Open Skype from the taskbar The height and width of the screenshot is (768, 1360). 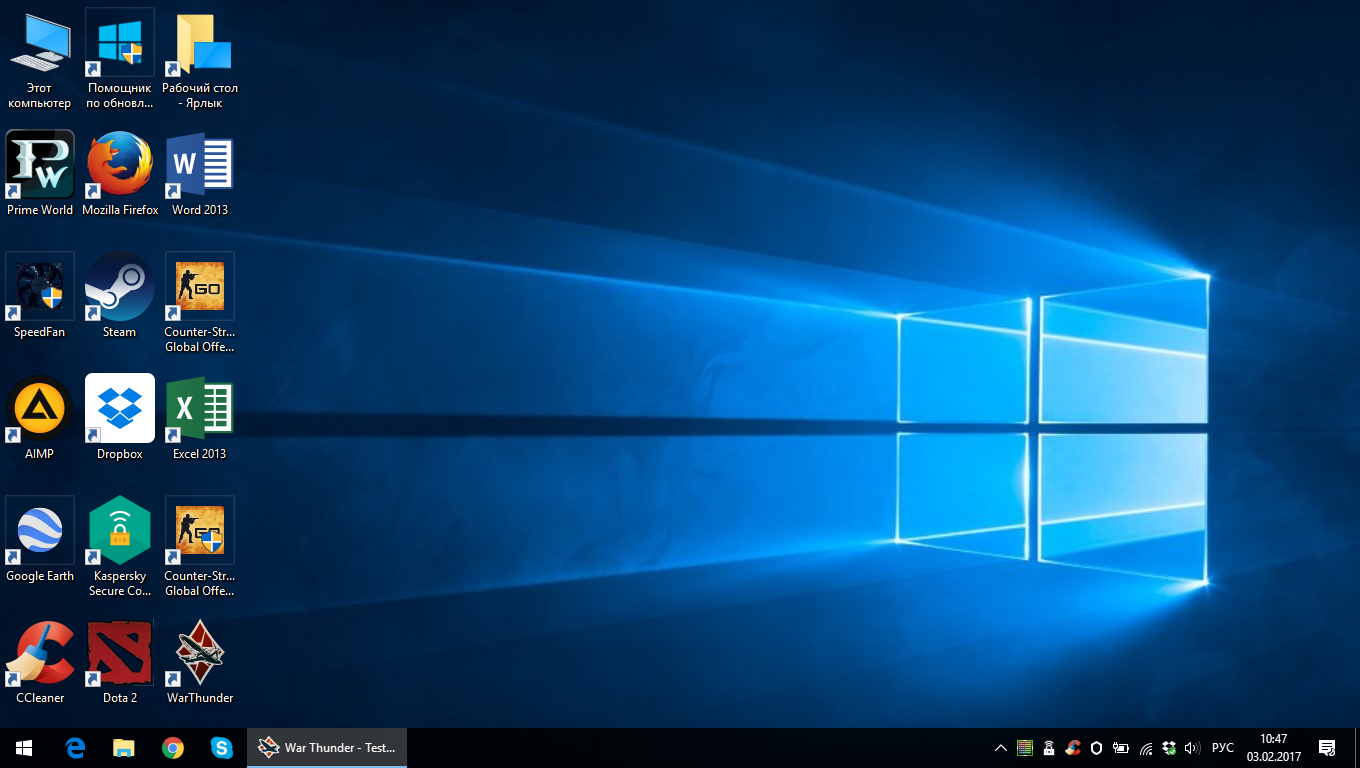click(222, 748)
